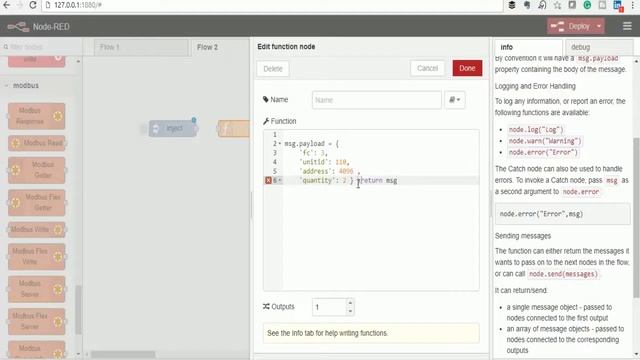Screen dimensions: 640x360
Task: Click the green Grammarly extension icon
Action: click(x=587, y=5)
